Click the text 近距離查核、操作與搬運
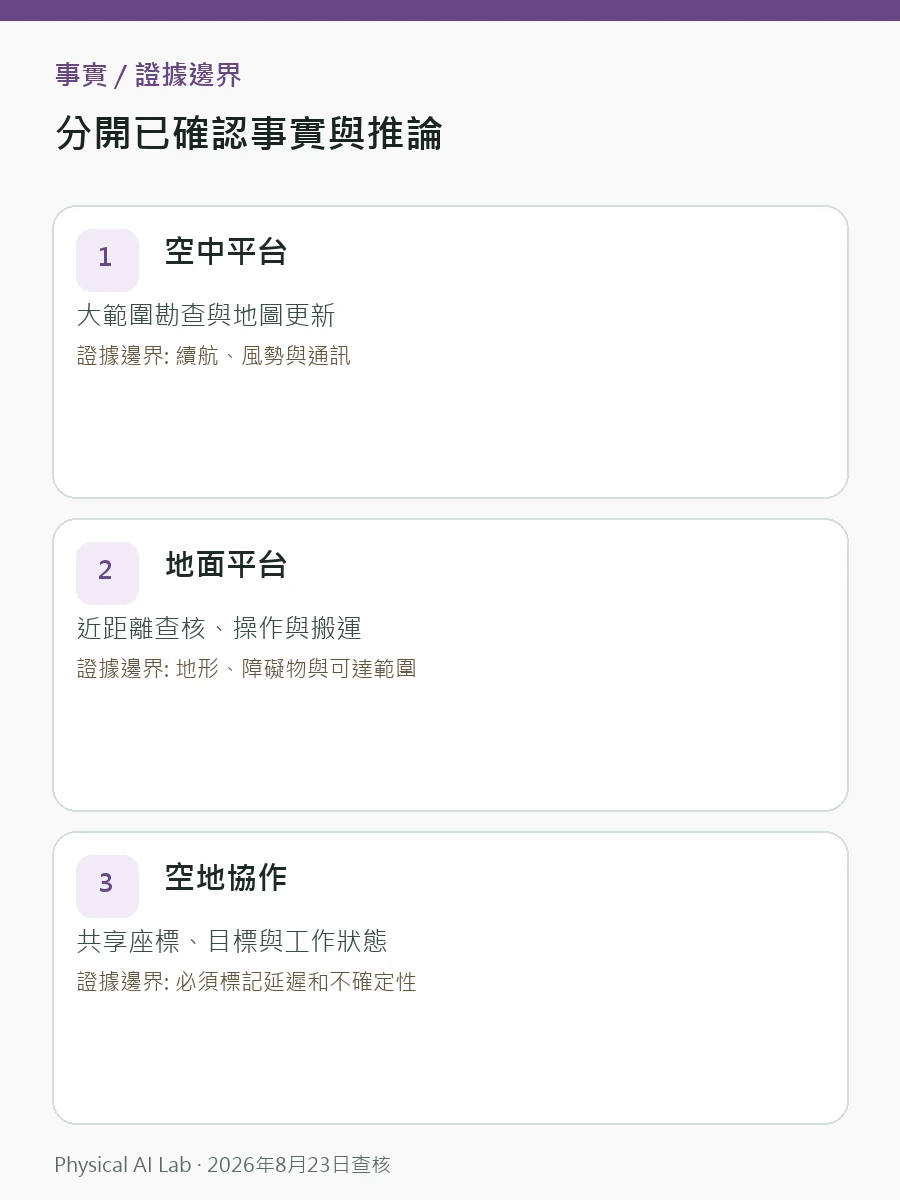 tap(219, 629)
